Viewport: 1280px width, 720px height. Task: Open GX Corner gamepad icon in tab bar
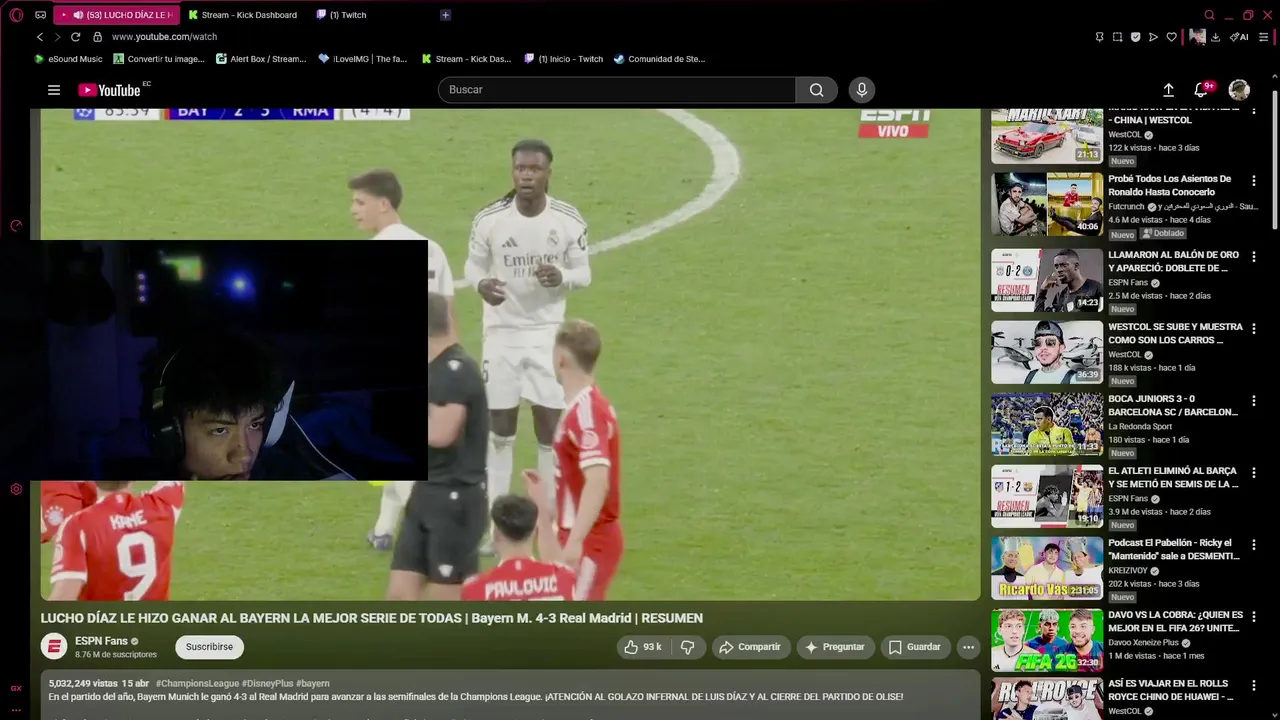[x=40, y=15]
